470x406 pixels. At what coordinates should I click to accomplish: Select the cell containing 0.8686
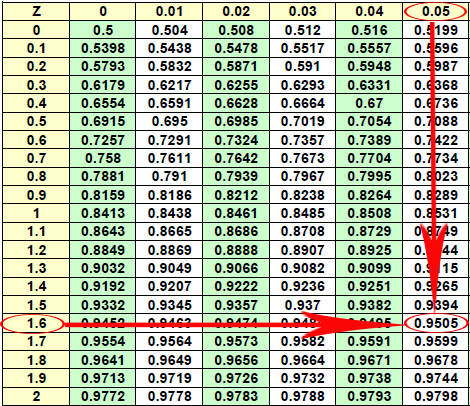click(236, 232)
